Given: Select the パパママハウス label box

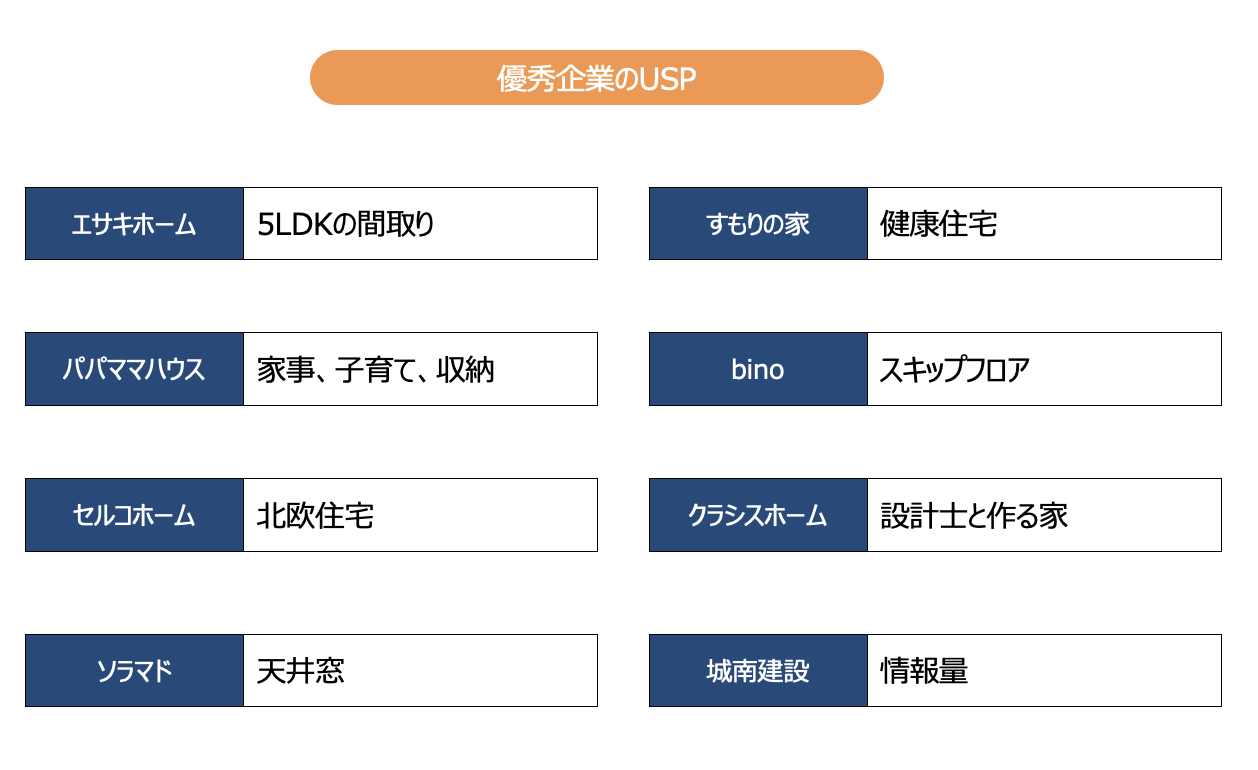Looking at the screenshot, I should pos(134,370).
